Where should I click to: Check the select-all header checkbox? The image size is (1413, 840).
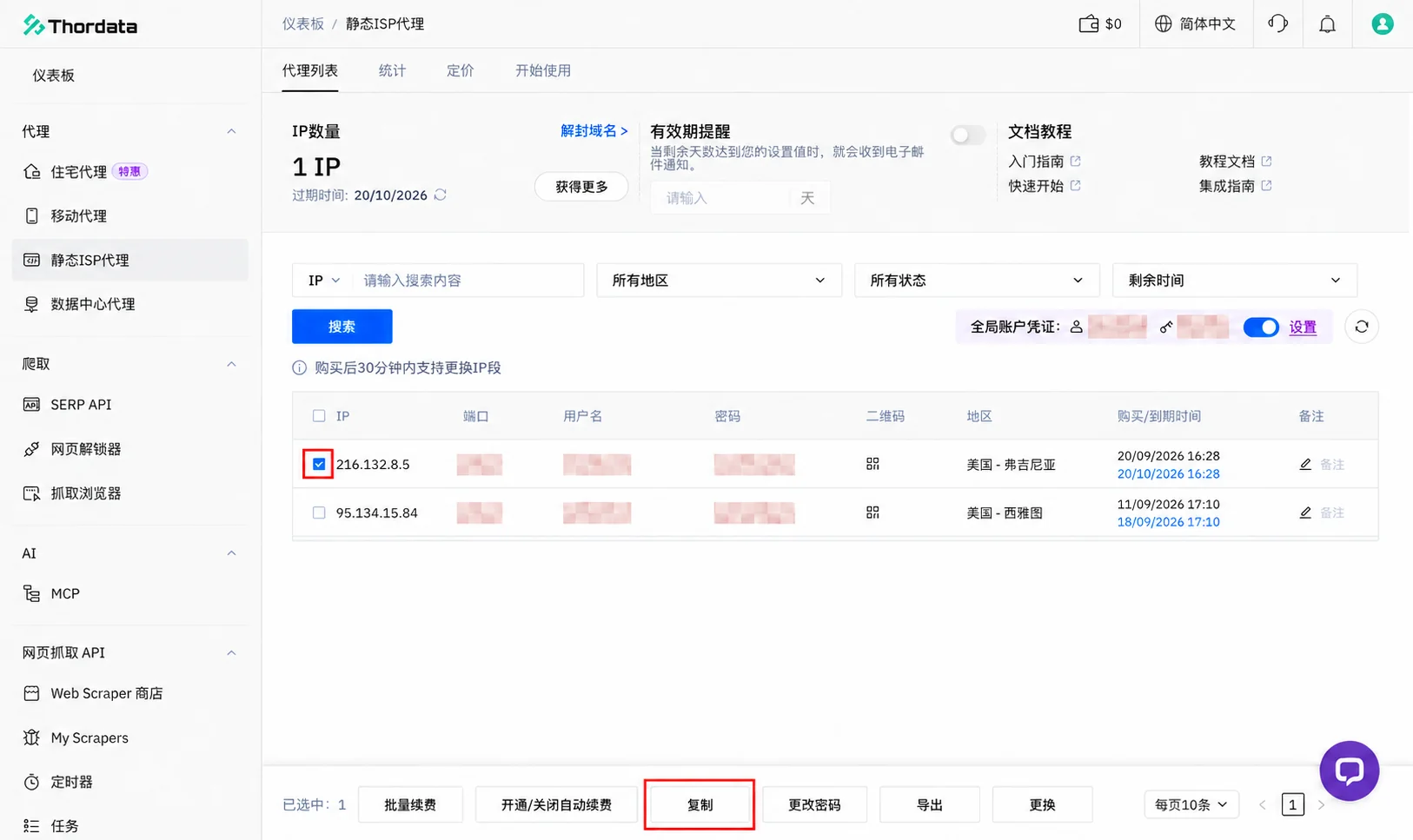pyautogui.click(x=319, y=416)
